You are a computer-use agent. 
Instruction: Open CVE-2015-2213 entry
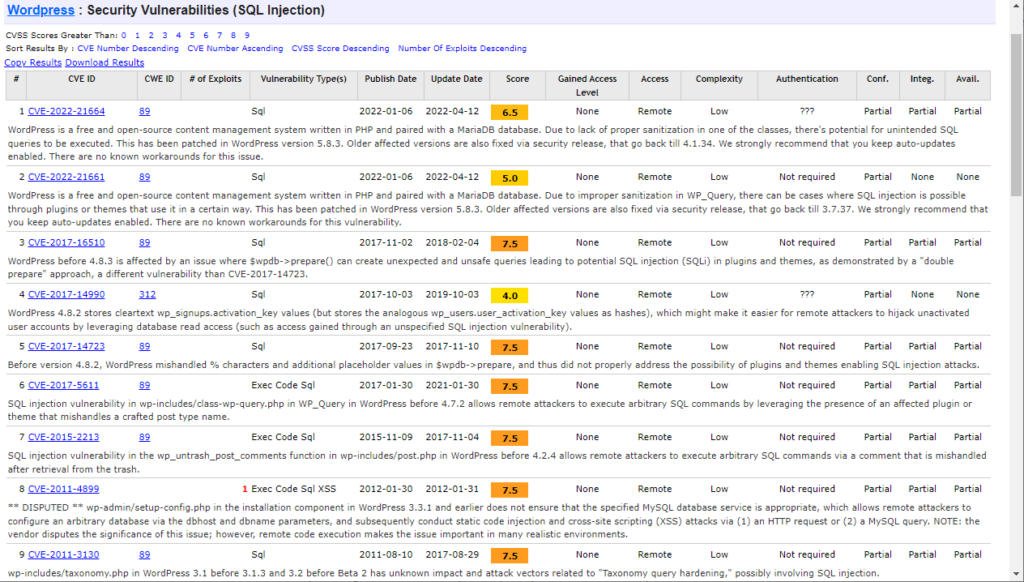pyautogui.click(x=63, y=437)
